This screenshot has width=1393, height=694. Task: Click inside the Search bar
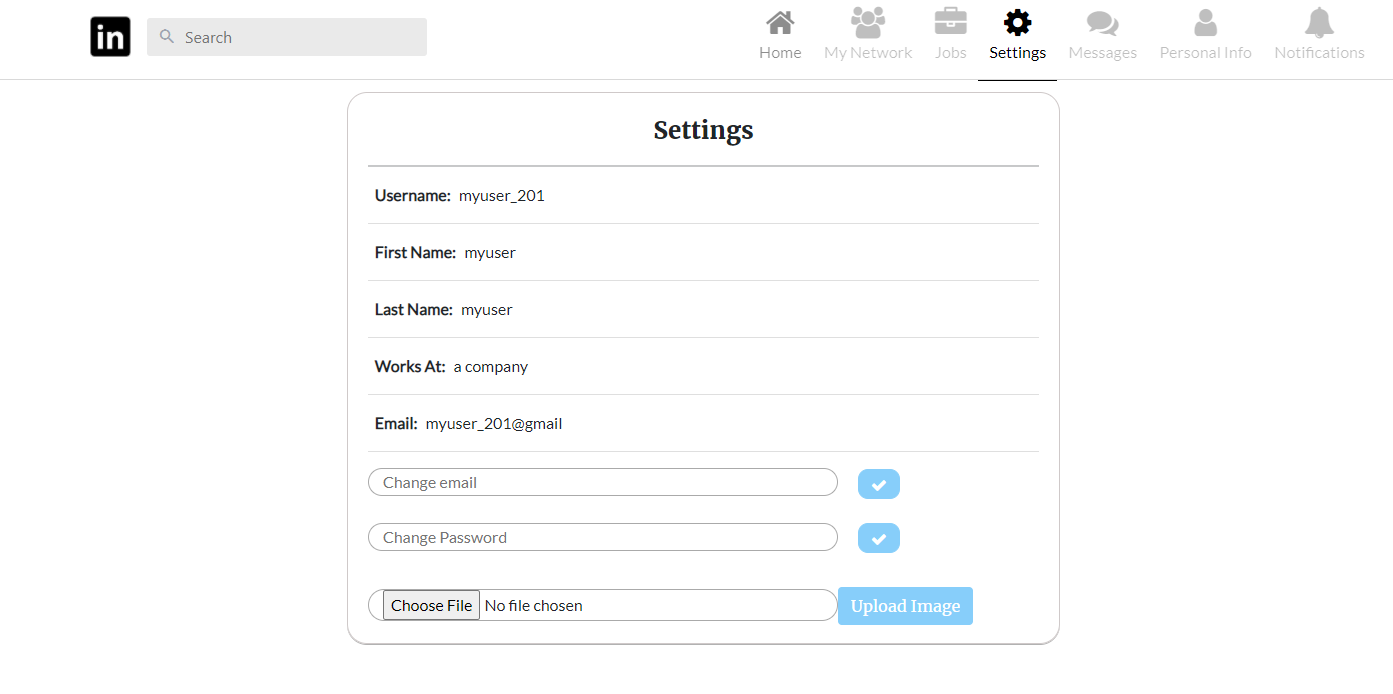coord(287,36)
